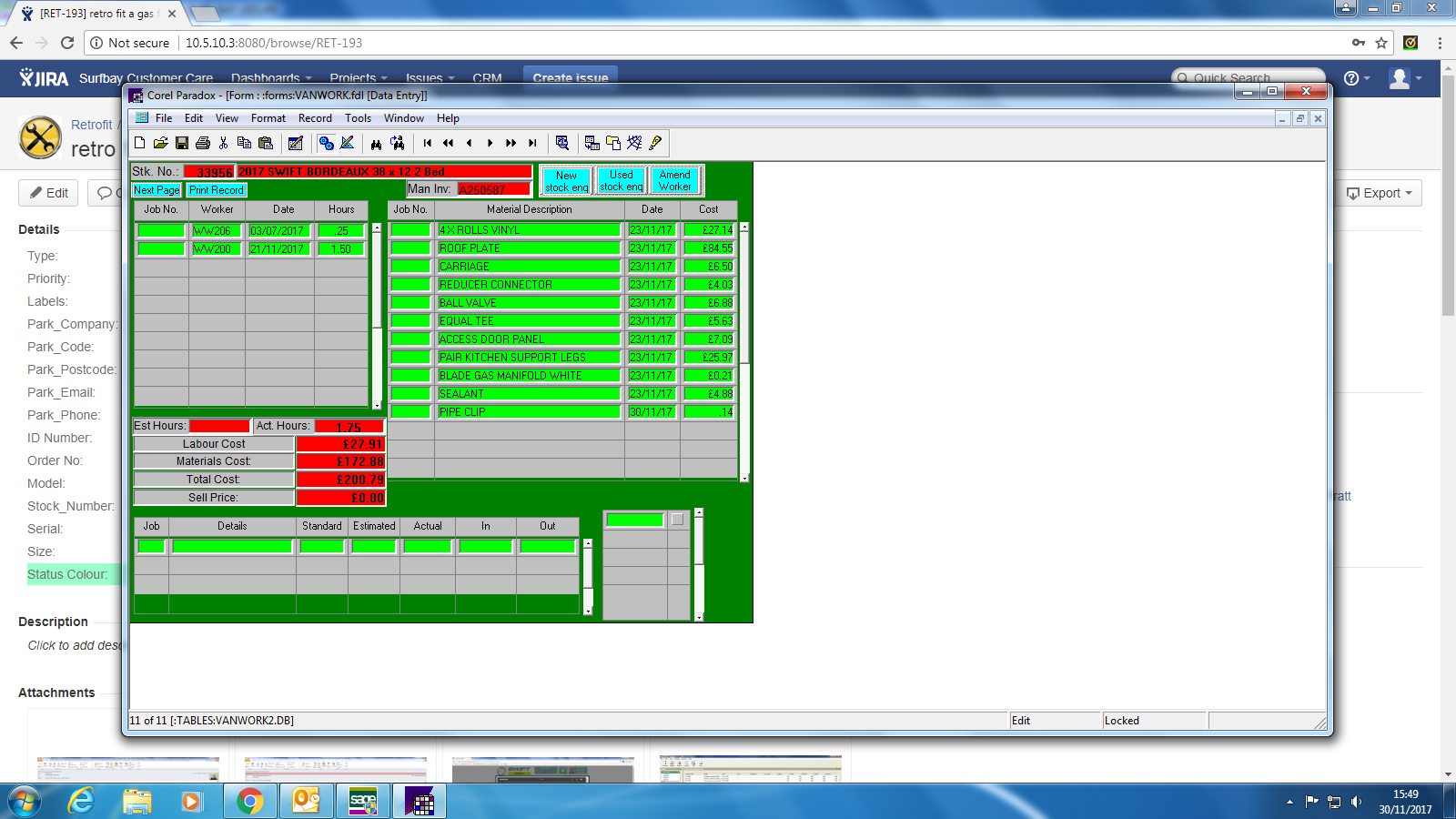Screen dimensions: 1456x819
Task: Go to previous record
Action: [470, 143]
